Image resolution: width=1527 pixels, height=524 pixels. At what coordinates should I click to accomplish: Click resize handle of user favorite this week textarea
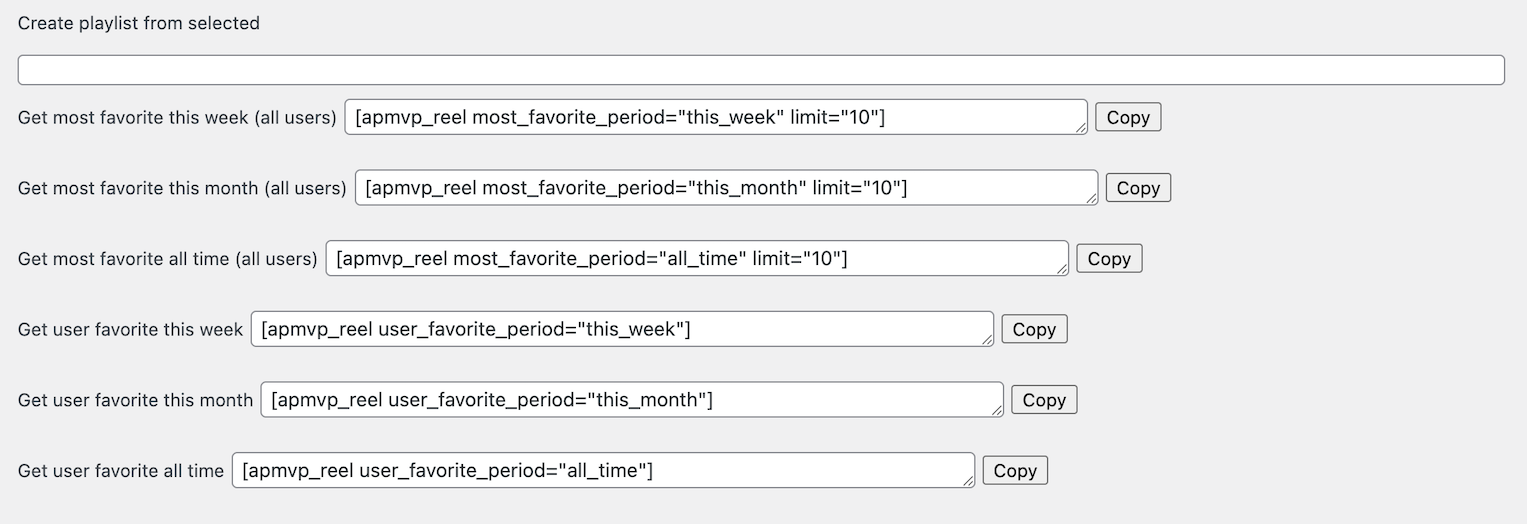[987, 340]
